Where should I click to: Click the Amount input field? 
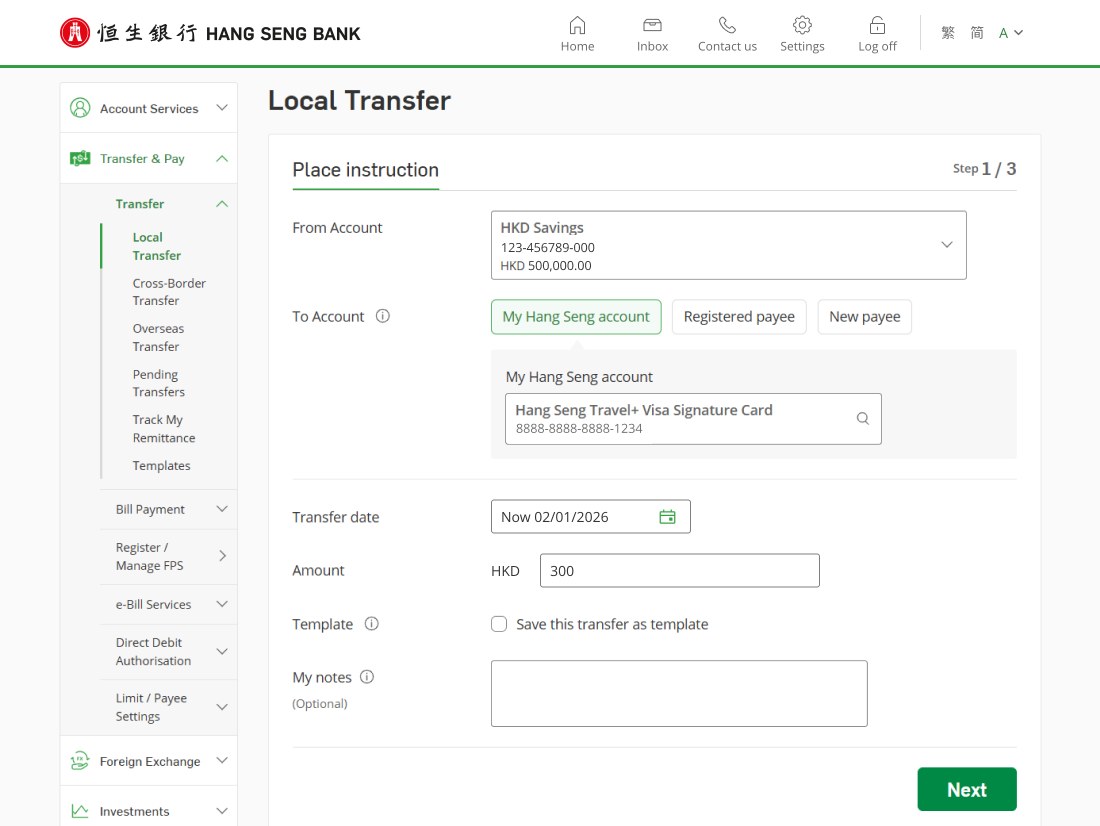[x=679, y=570]
